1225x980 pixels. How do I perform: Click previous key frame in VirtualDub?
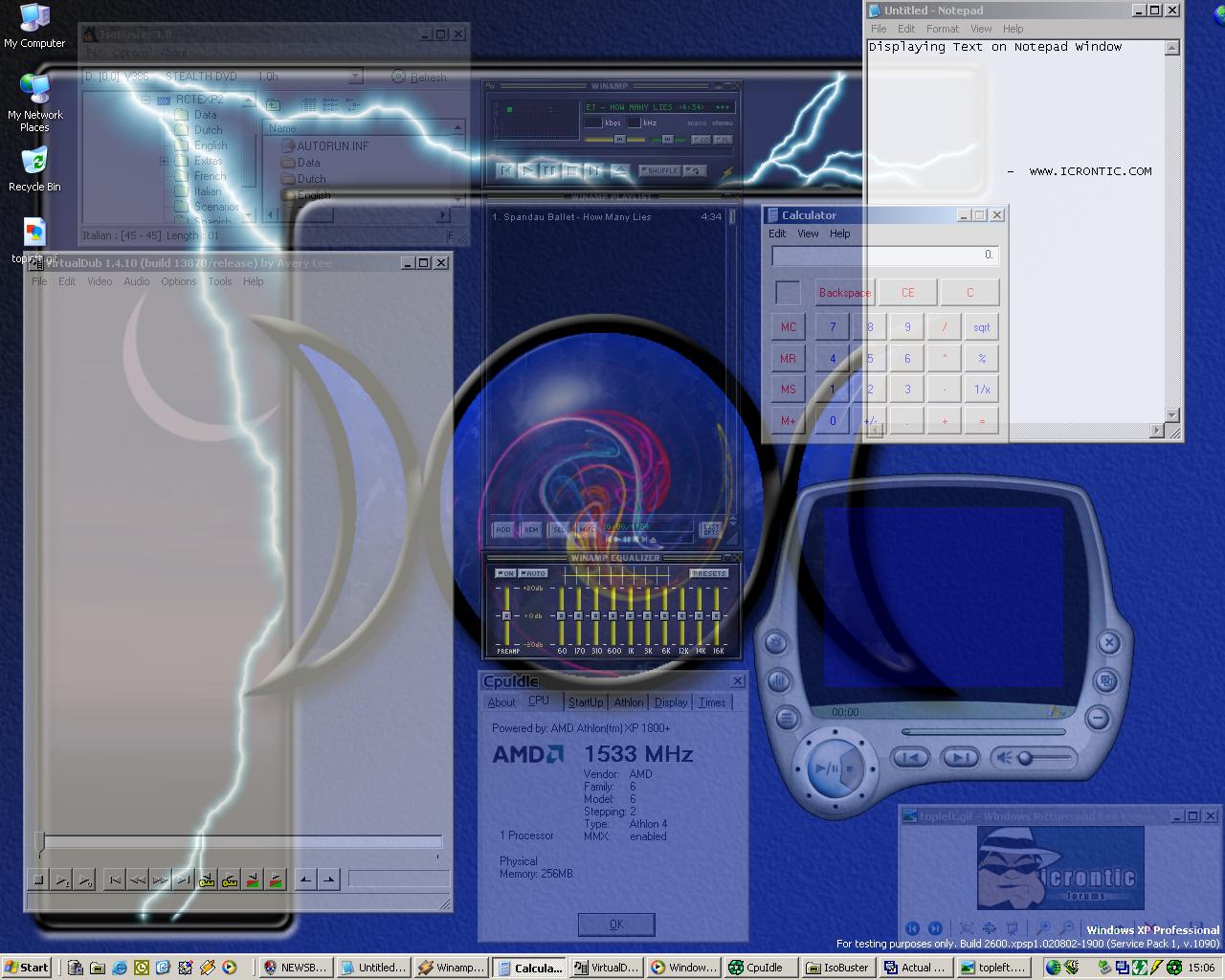click(207, 880)
